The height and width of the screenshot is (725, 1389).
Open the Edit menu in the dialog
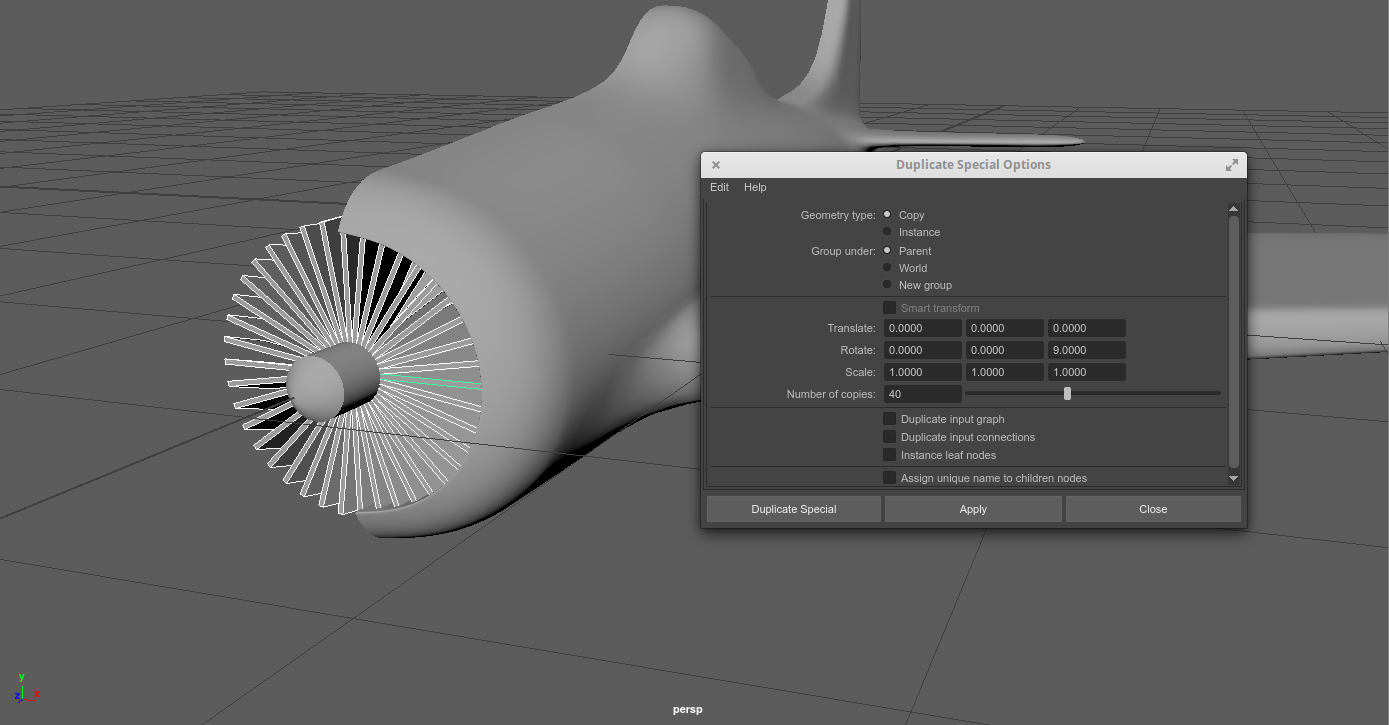(719, 187)
